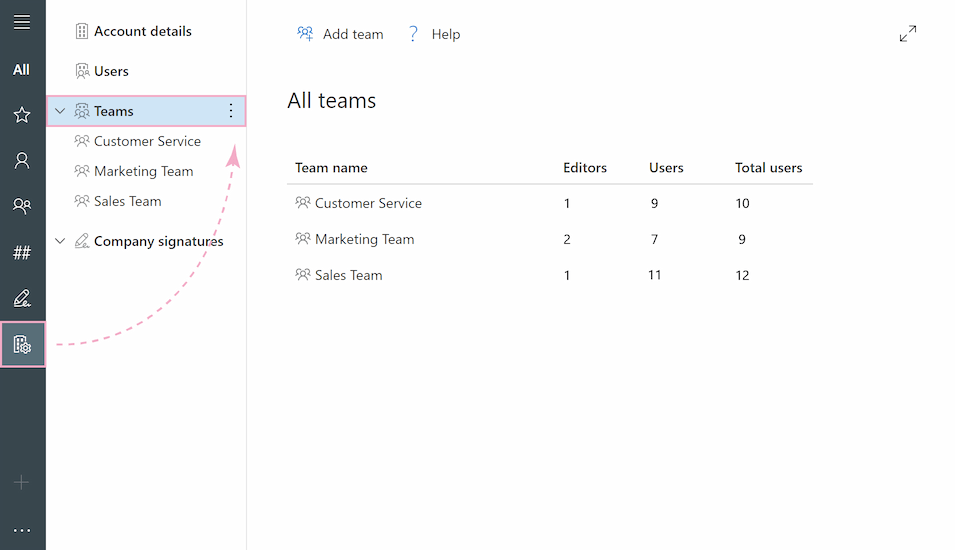This screenshot has width=955, height=550.
Task: Collapse the Company signatures node
Action: [60, 241]
